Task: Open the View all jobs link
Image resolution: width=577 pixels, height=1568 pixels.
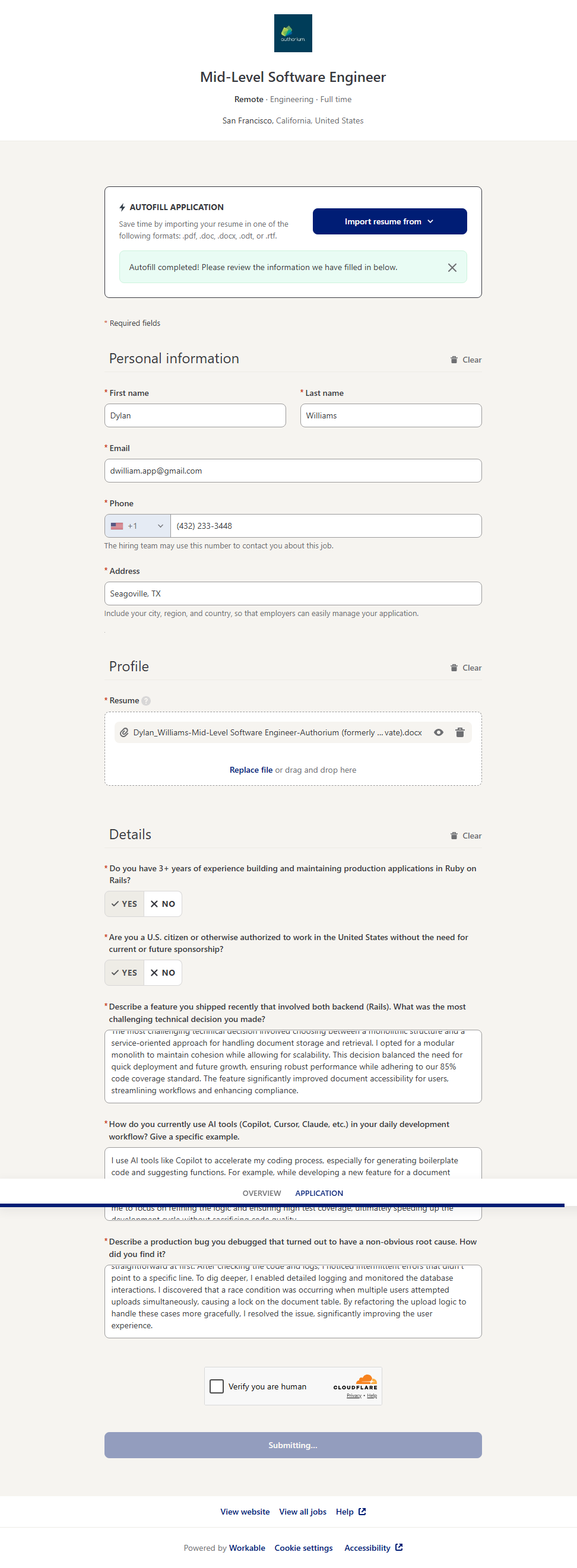Action: [x=303, y=1512]
